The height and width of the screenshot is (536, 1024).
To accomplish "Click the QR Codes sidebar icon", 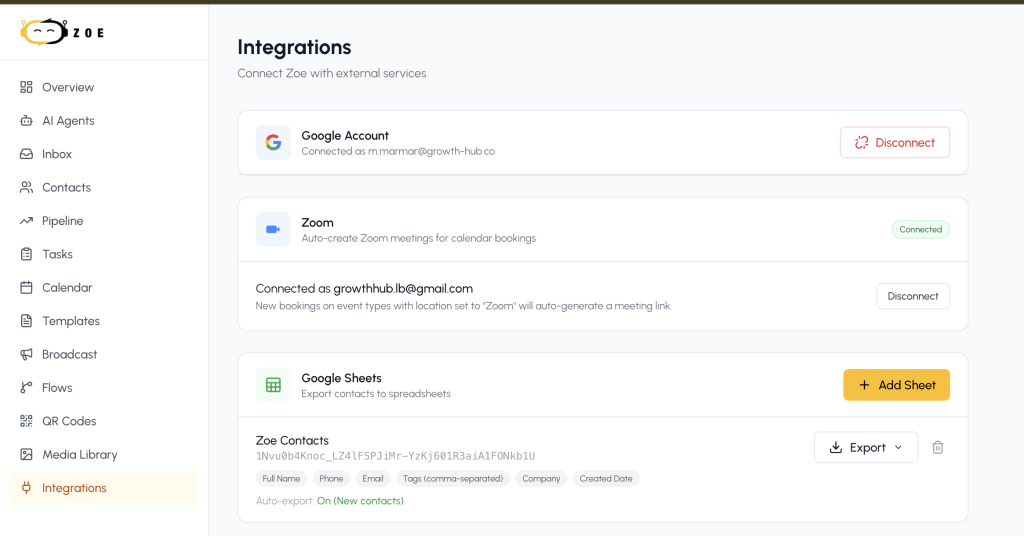I will pyautogui.click(x=26, y=421).
